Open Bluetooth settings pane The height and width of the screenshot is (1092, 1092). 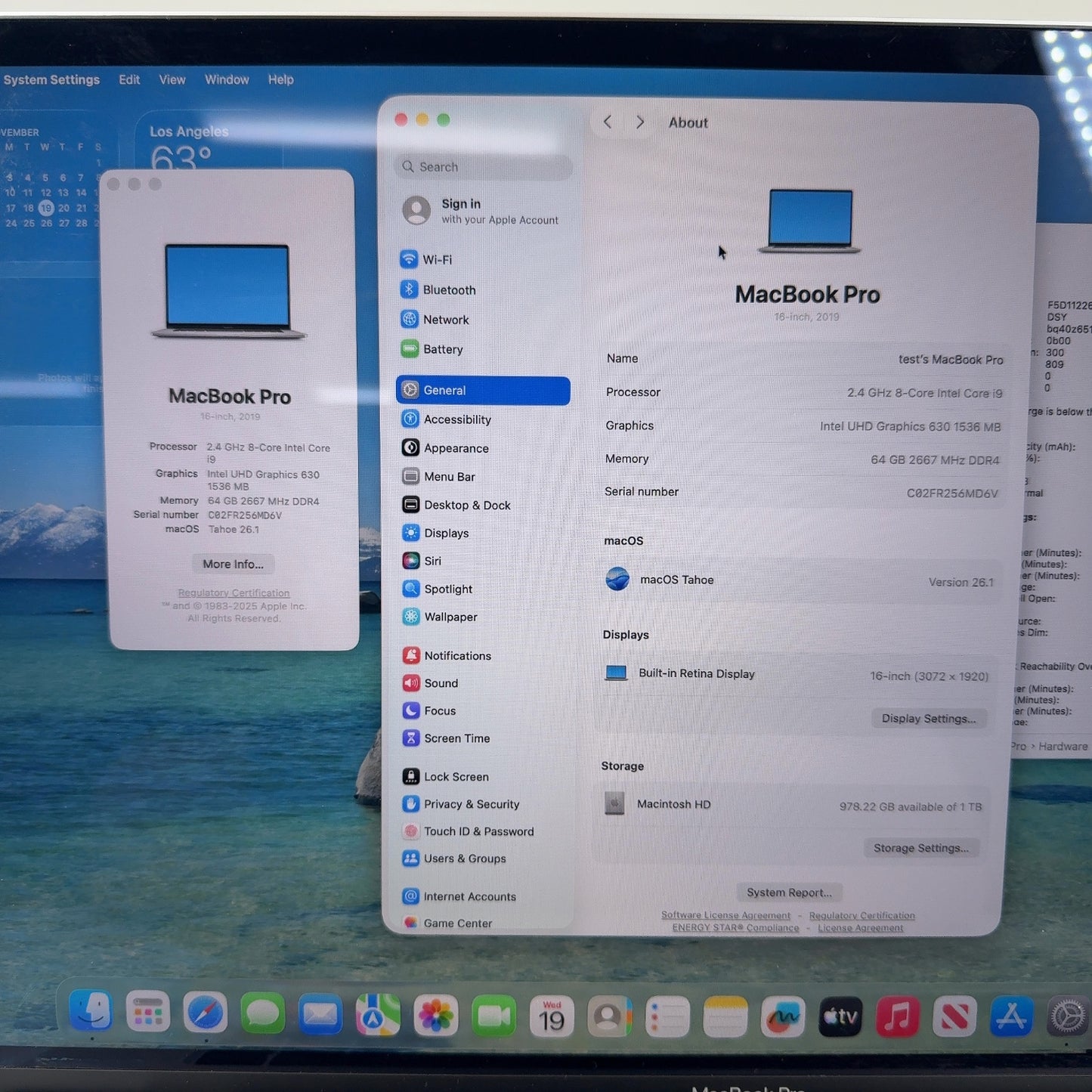[x=448, y=289]
